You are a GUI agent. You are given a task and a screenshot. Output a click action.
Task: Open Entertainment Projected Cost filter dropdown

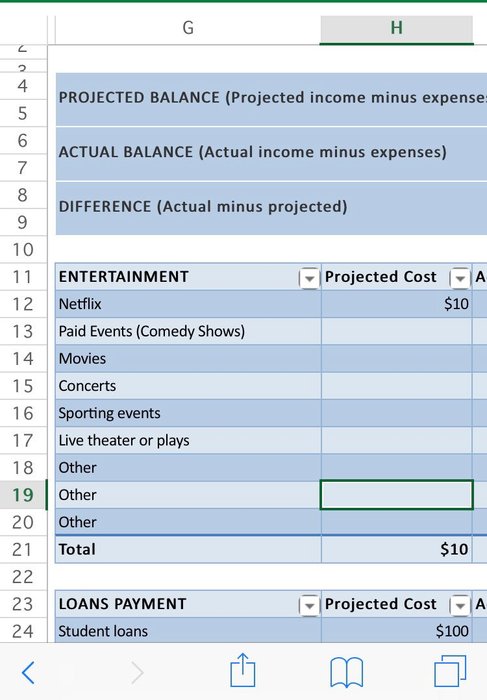(x=460, y=279)
